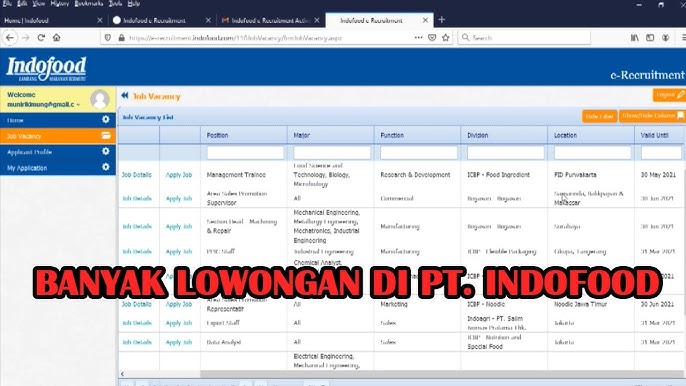Viewport: 686px width, 386px height.
Task: Reload the page with the refresh icon
Action: (41, 38)
